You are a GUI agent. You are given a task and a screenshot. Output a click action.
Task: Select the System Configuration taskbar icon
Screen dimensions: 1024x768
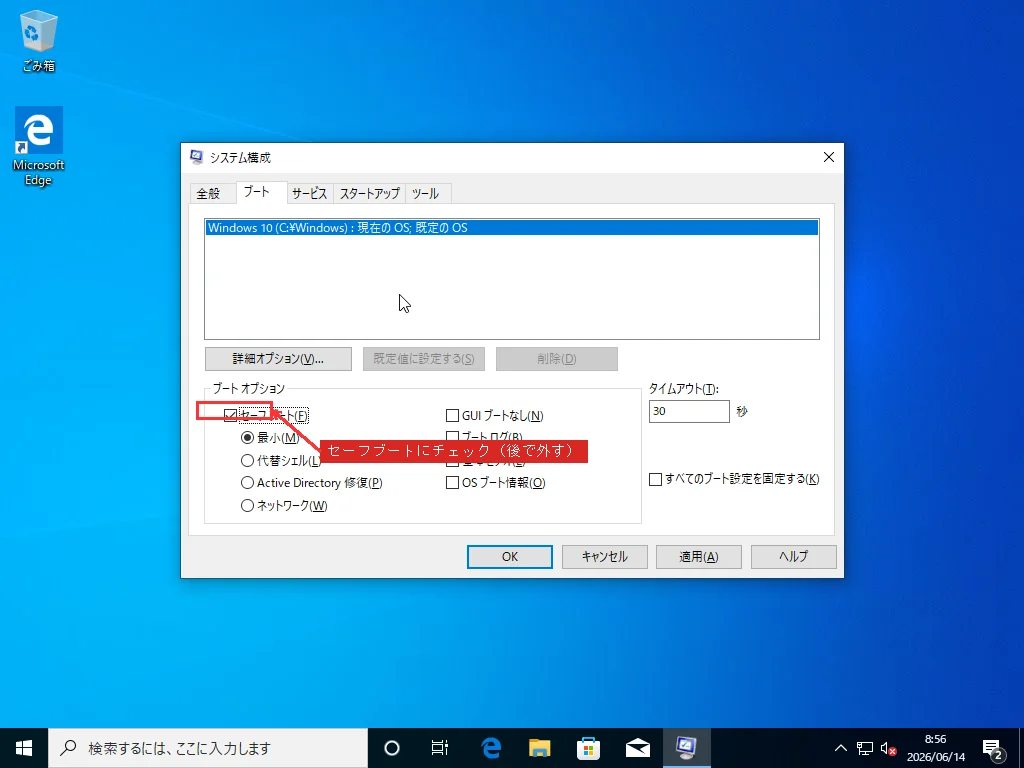pos(686,748)
